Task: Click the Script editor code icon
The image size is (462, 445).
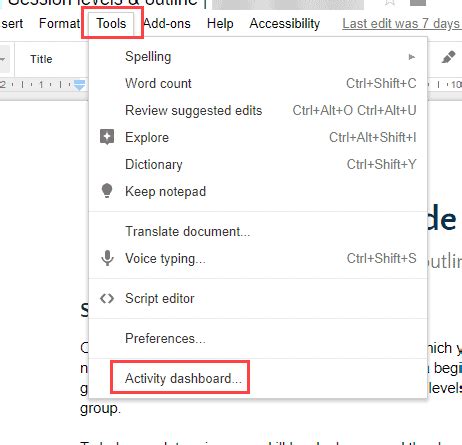Action: [107, 298]
